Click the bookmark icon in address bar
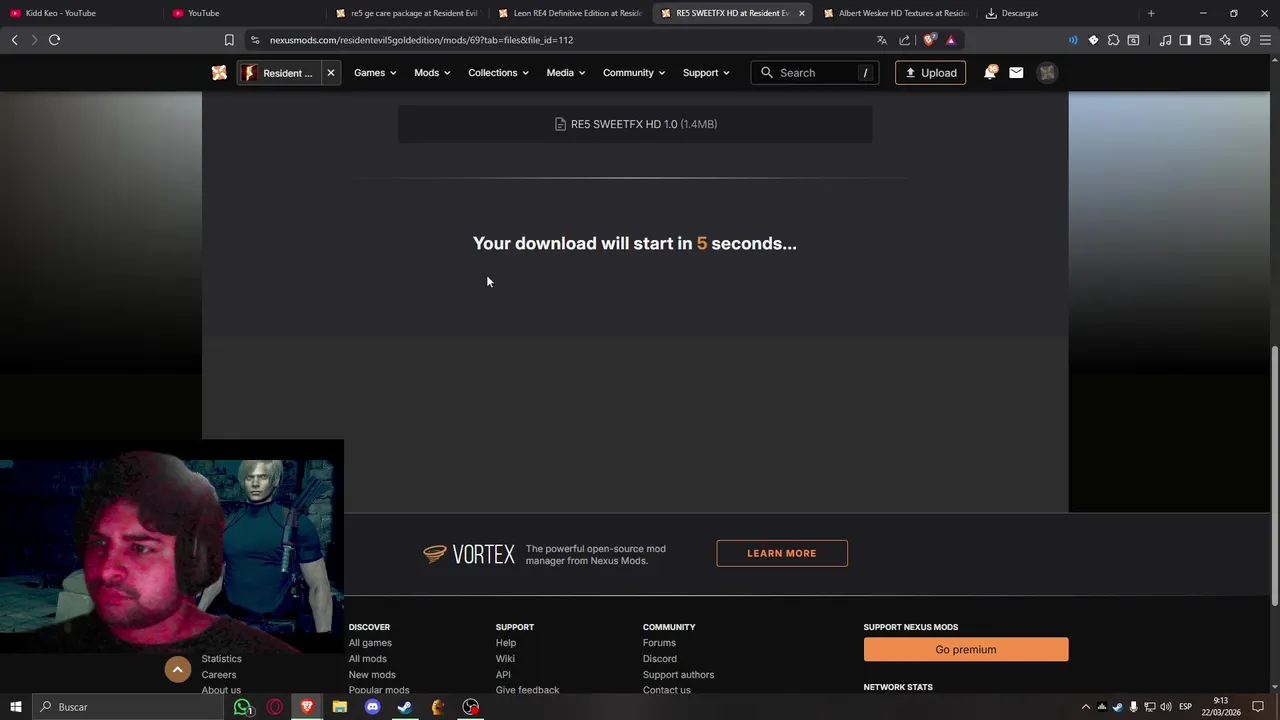 click(x=229, y=40)
